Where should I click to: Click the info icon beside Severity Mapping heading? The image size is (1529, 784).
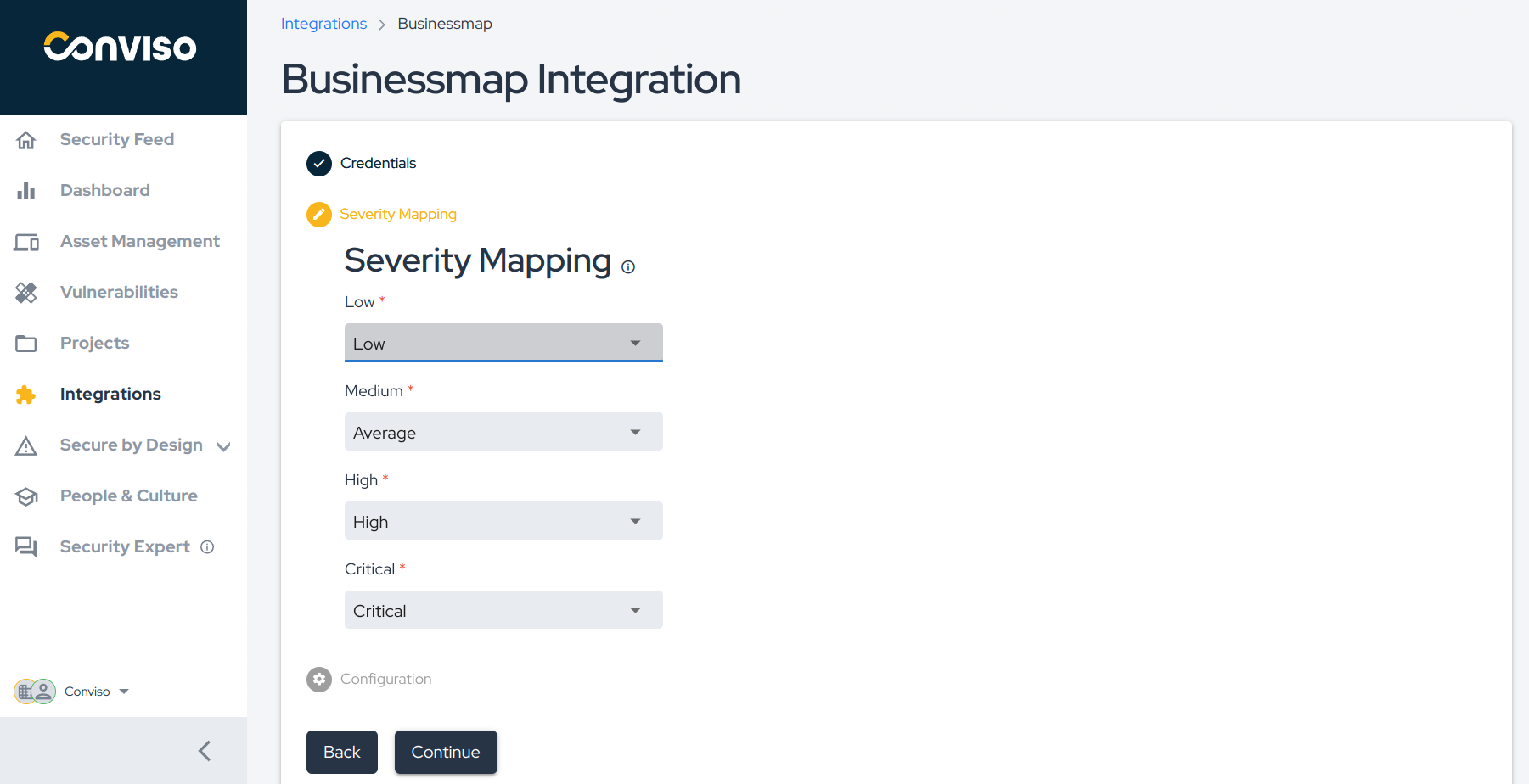pyautogui.click(x=628, y=266)
